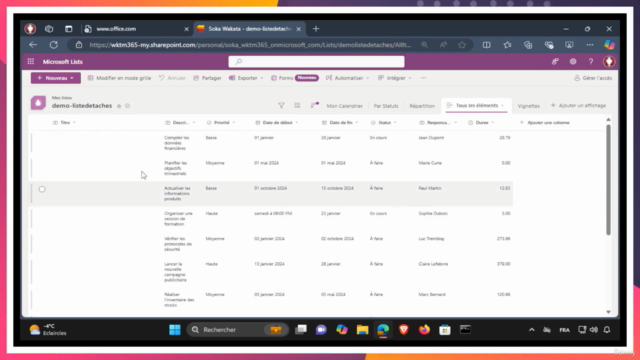Expand the Nouveau button dropdown
The width and height of the screenshot is (640, 360).
click(72, 78)
